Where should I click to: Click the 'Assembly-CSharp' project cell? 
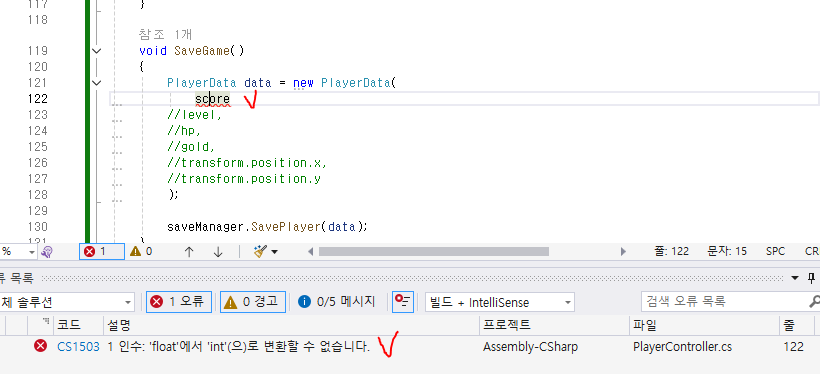pos(530,347)
